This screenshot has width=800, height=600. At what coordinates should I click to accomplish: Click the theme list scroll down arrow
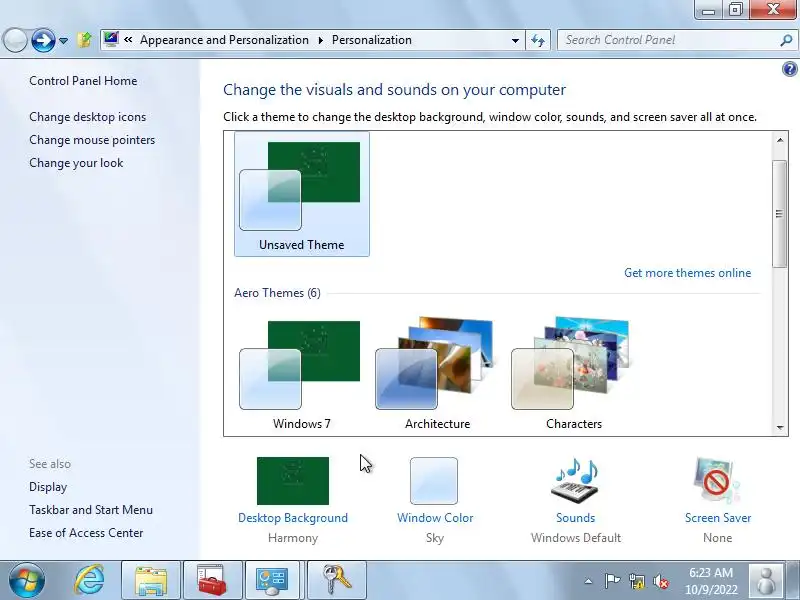point(780,428)
